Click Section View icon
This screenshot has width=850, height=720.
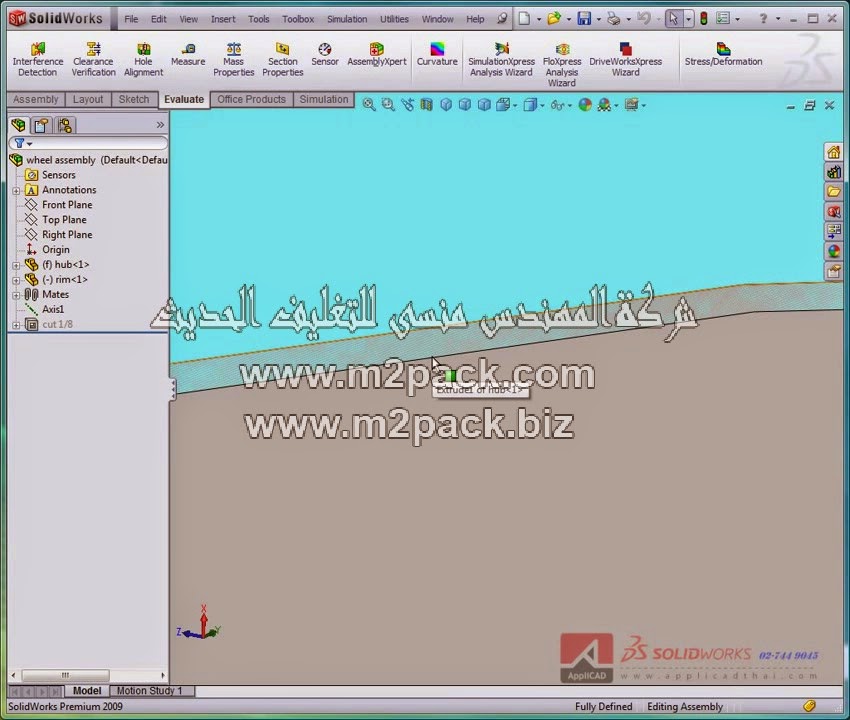427,105
